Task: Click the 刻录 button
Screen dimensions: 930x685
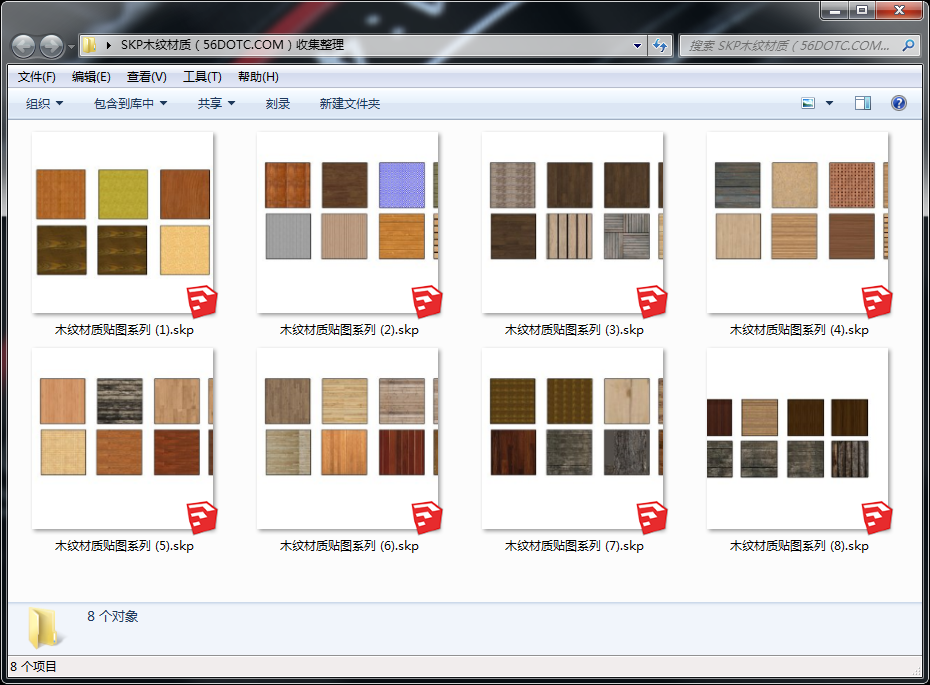Action: [x=278, y=103]
